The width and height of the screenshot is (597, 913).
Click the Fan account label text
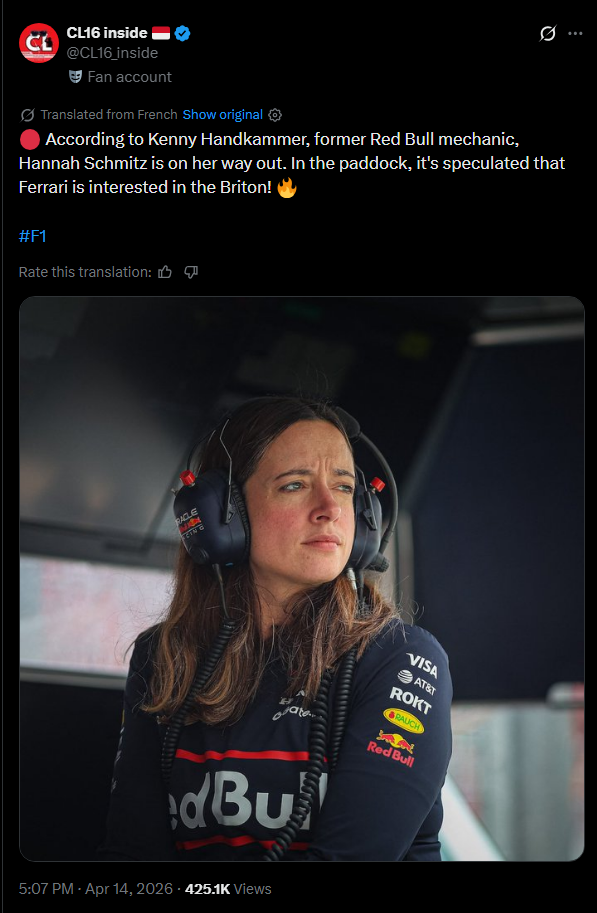pos(129,77)
